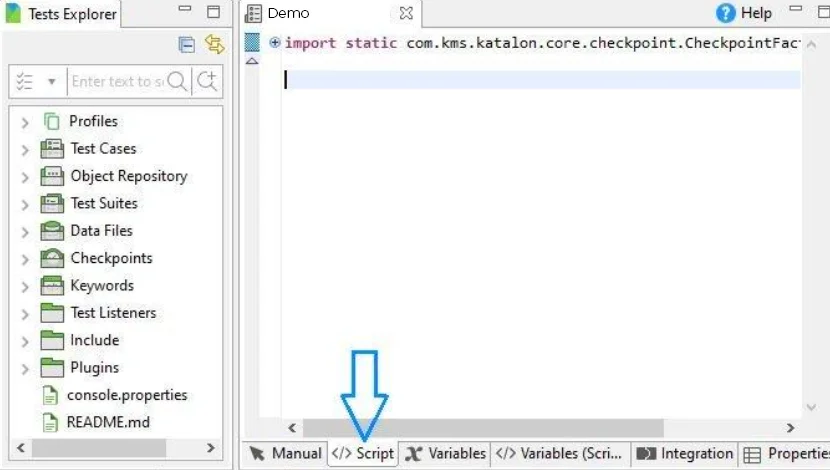Open the search filter dropdown arrow
The width and height of the screenshot is (830, 470).
[51, 82]
